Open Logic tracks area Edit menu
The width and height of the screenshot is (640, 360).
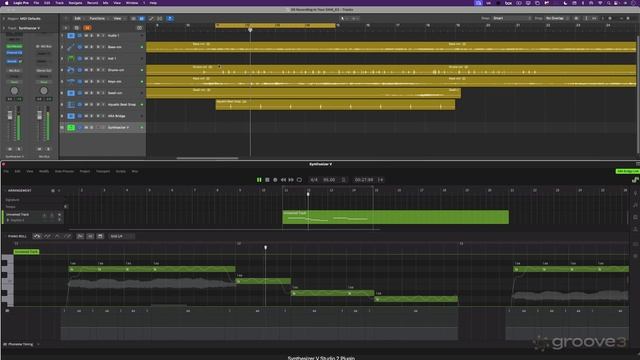coord(78,18)
